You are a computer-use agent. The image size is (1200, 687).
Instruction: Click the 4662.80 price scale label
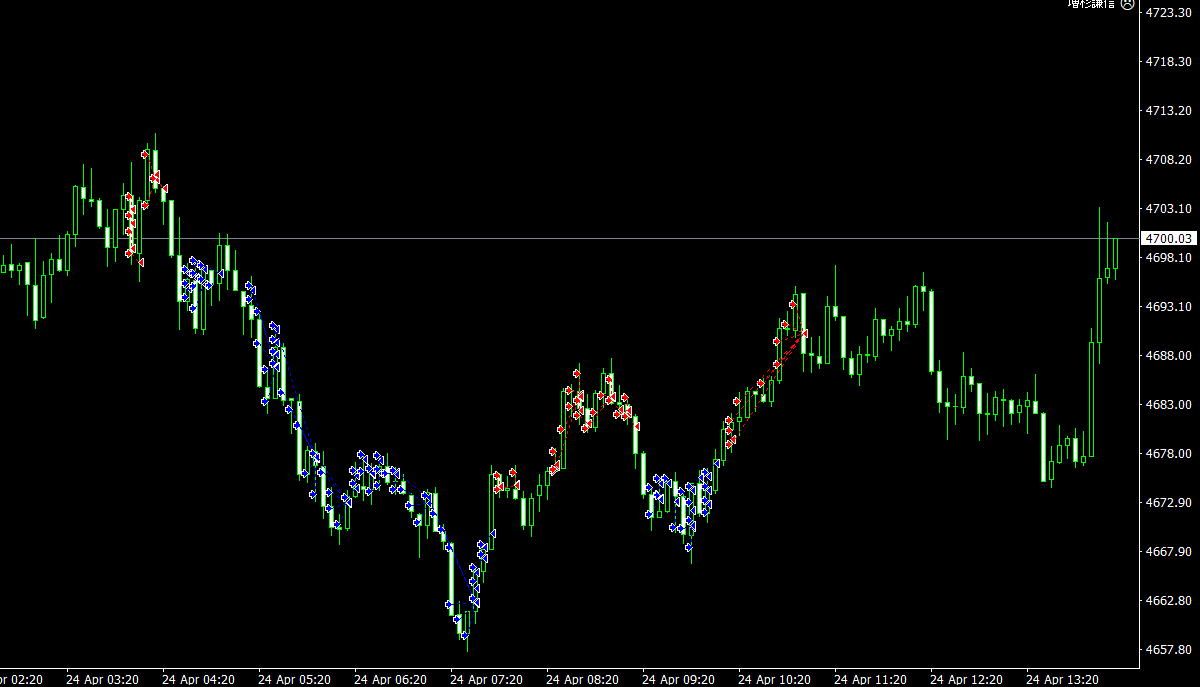point(1168,600)
